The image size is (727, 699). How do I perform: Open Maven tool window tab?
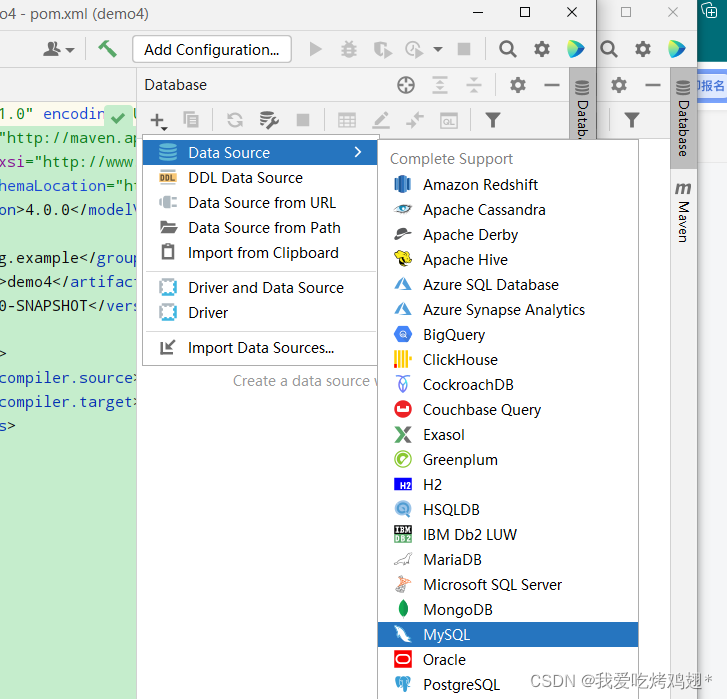coord(683,212)
